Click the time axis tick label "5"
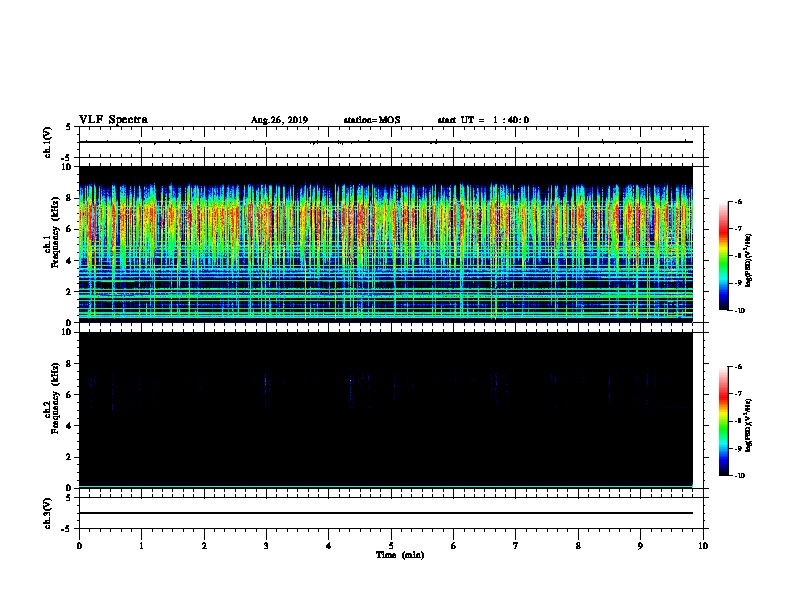The image size is (792, 612). 391,546
